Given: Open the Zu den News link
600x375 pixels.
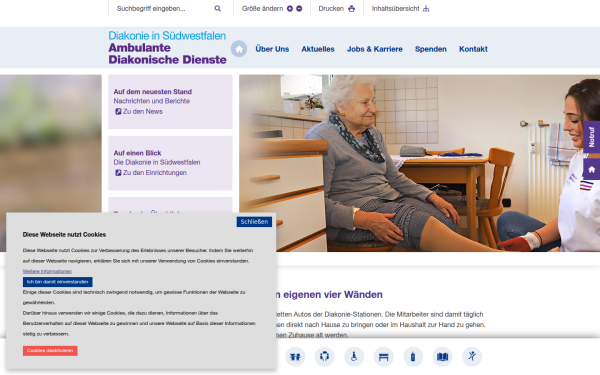Looking at the screenshot, I should pyautogui.click(x=143, y=112).
